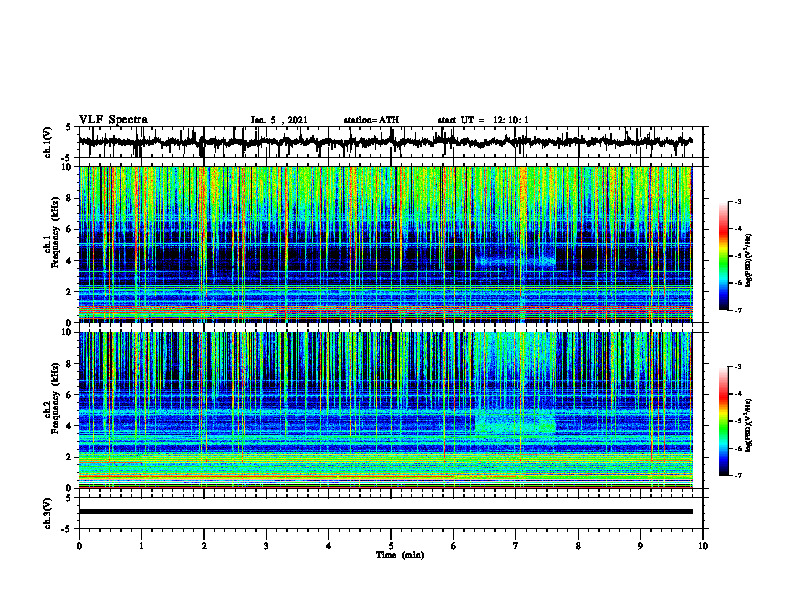This screenshot has width=792, height=612.
Task: Click time axis tick label "5"
Action: click(x=391, y=546)
